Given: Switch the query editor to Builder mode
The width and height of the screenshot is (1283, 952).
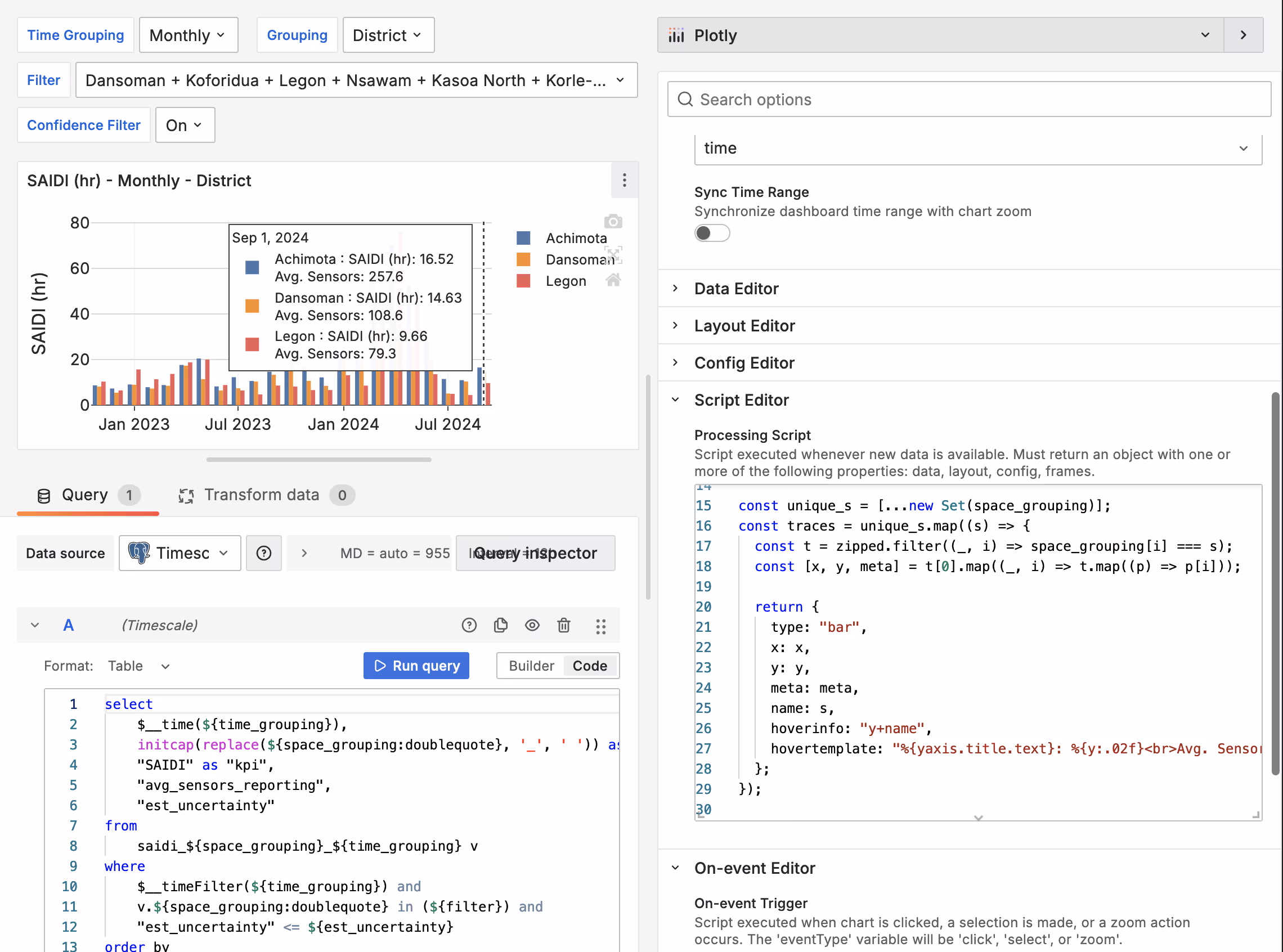Looking at the screenshot, I should click(x=530, y=666).
